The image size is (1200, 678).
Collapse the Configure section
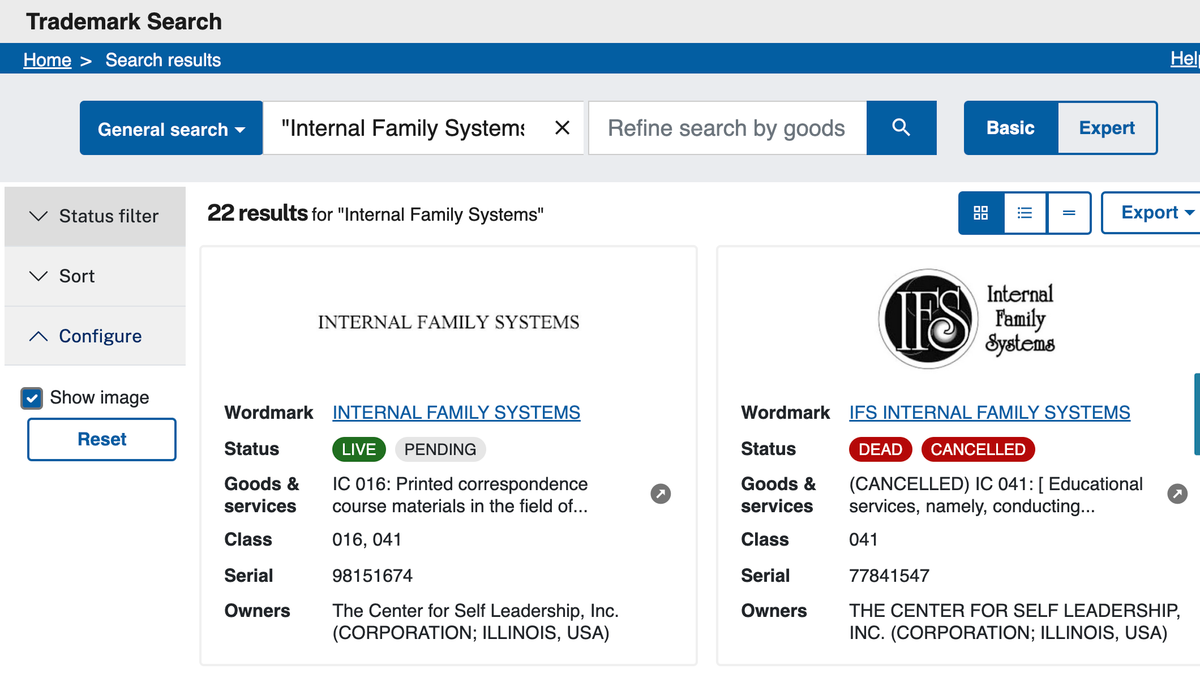click(95, 336)
